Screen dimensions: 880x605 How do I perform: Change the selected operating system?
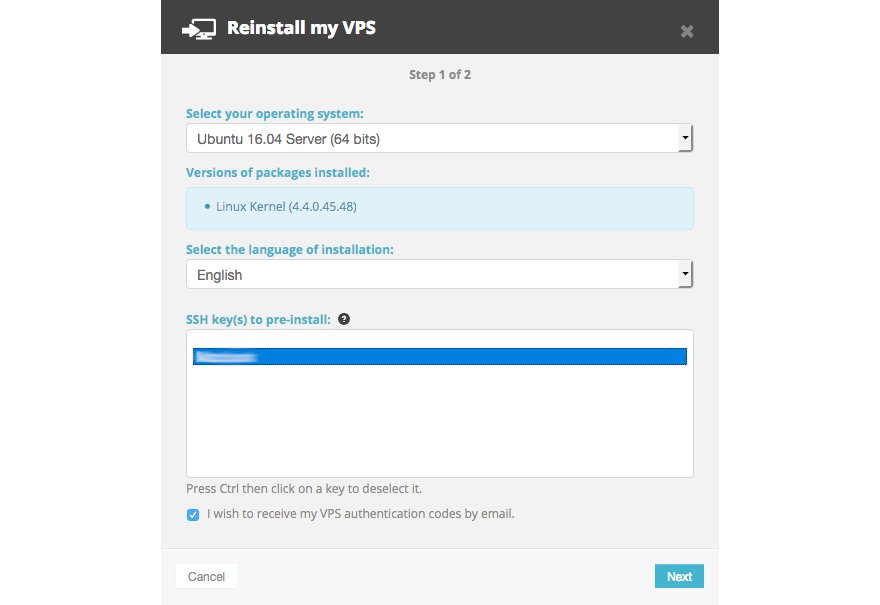440,138
